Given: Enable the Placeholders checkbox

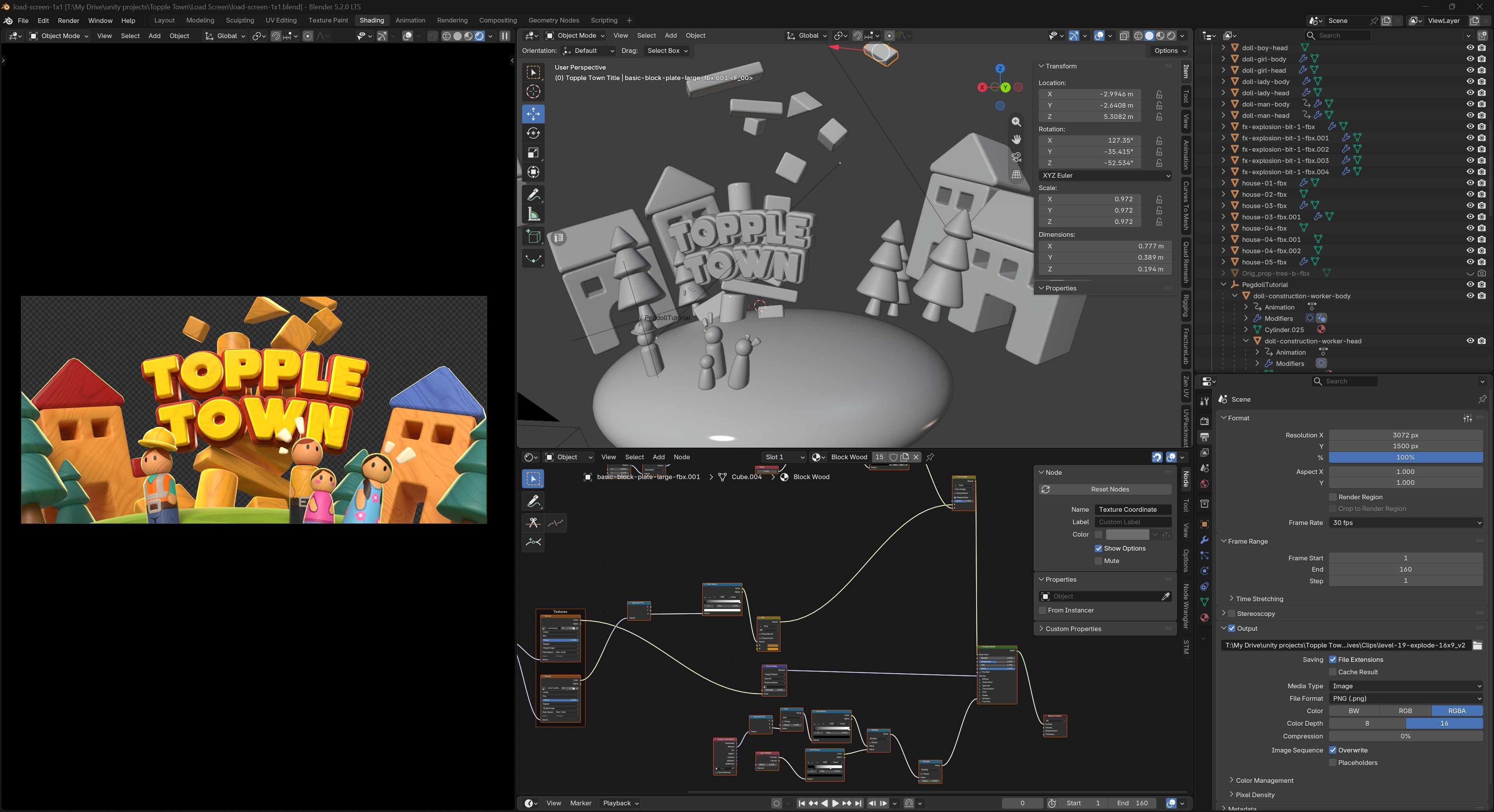Looking at the screenshot, I should 1333,763.
